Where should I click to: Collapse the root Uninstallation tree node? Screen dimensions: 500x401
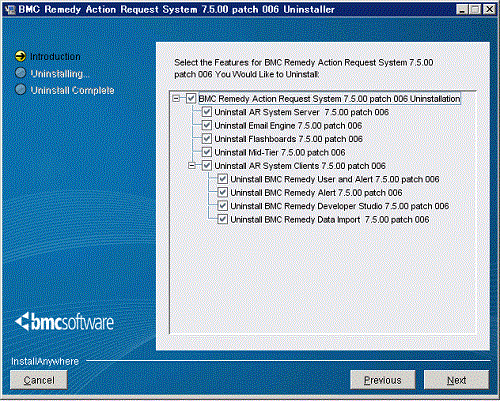point(176,99)
